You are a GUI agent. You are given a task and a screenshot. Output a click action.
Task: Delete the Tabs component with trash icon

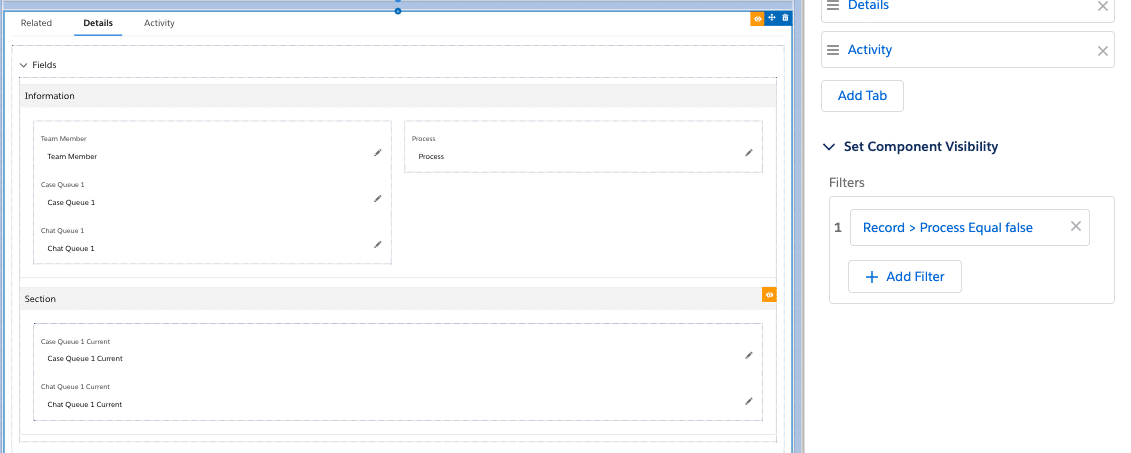tap(785, 18)
